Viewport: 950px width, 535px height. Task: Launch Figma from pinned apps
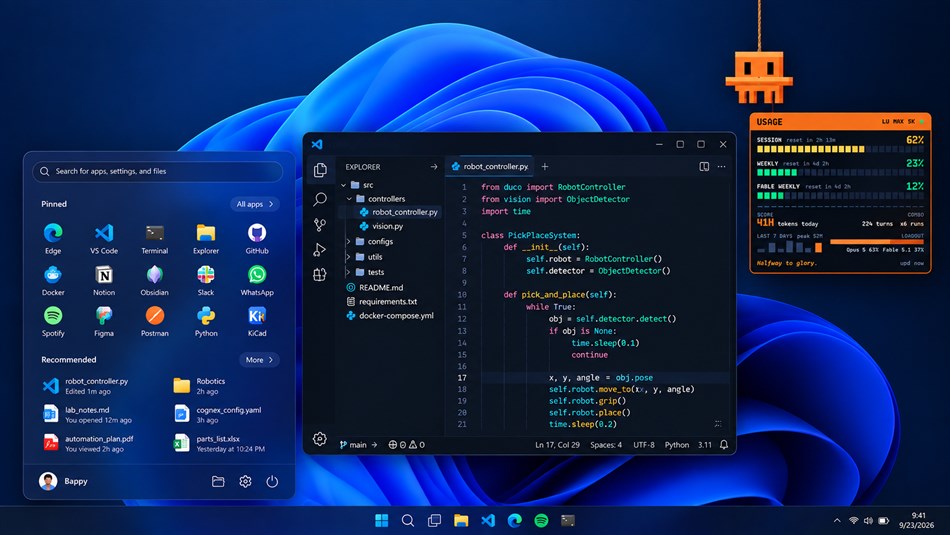point(104,321)
